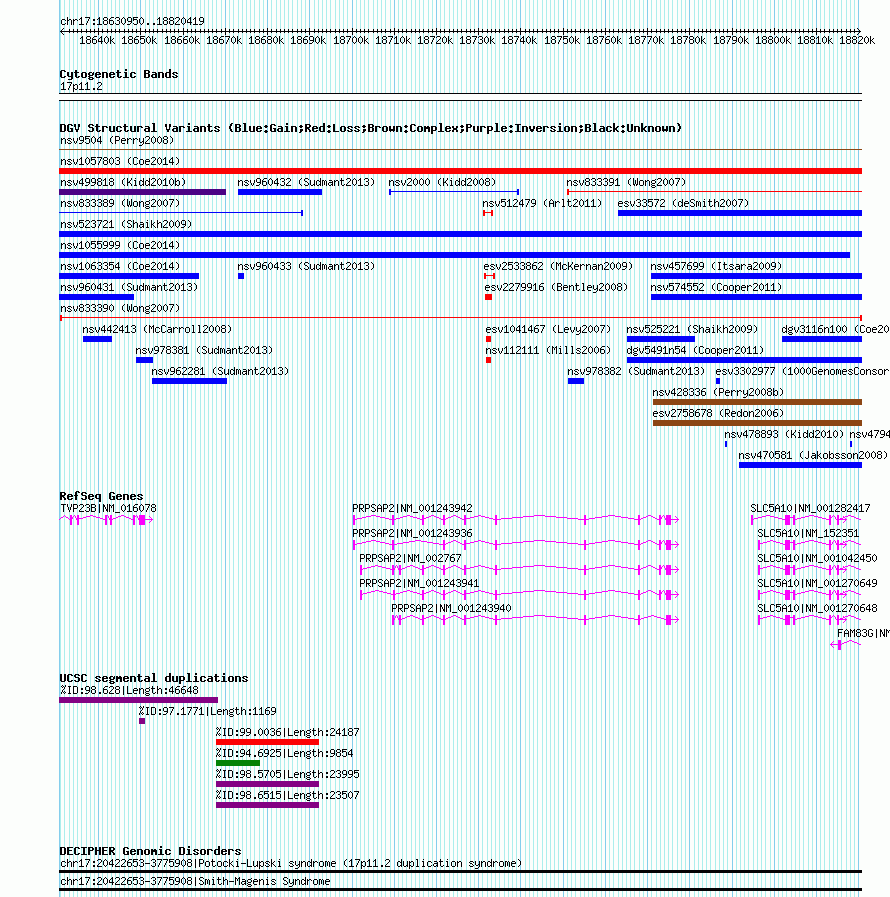Select the dgv3116n100 variant label

pyautogui.click(x=835, y=330)
